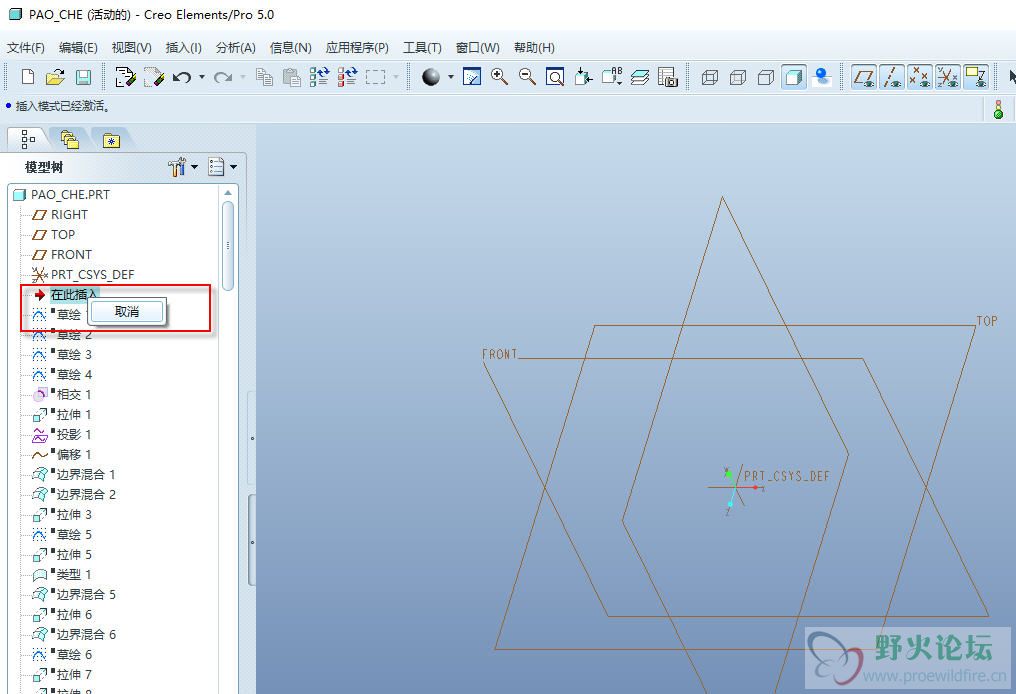The height and width of the screenshot is (694, 1016).
Task: Switch to the Model Tree navigator tab
Action: pos(28,139)
